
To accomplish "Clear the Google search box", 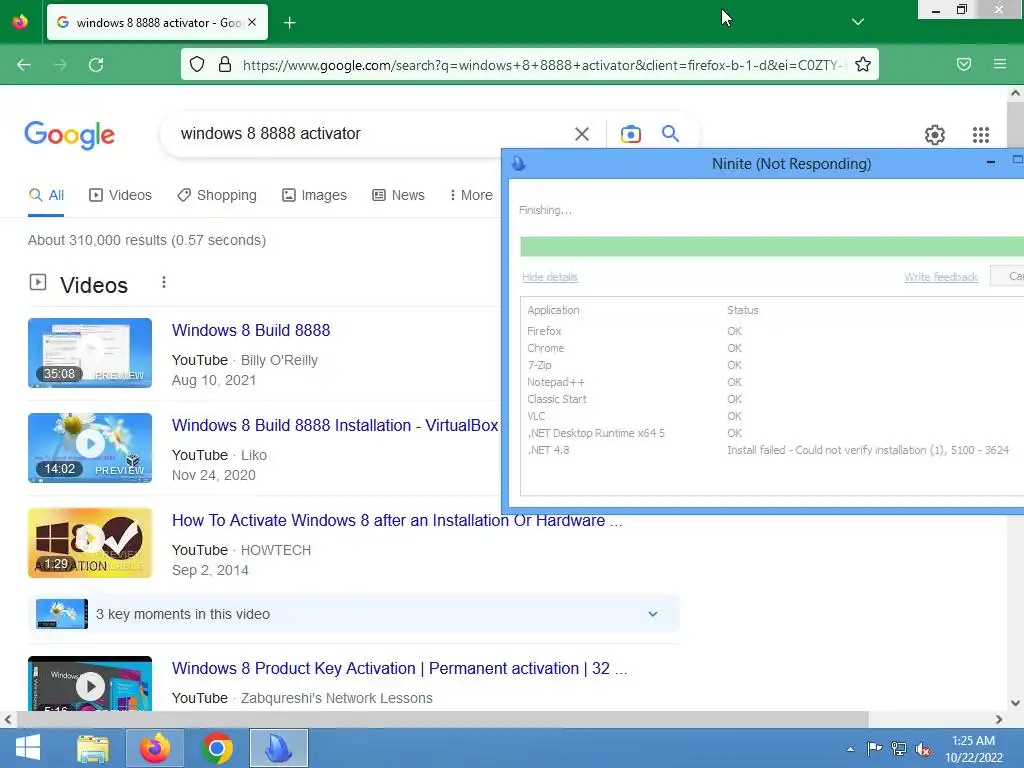I will 581,134.
